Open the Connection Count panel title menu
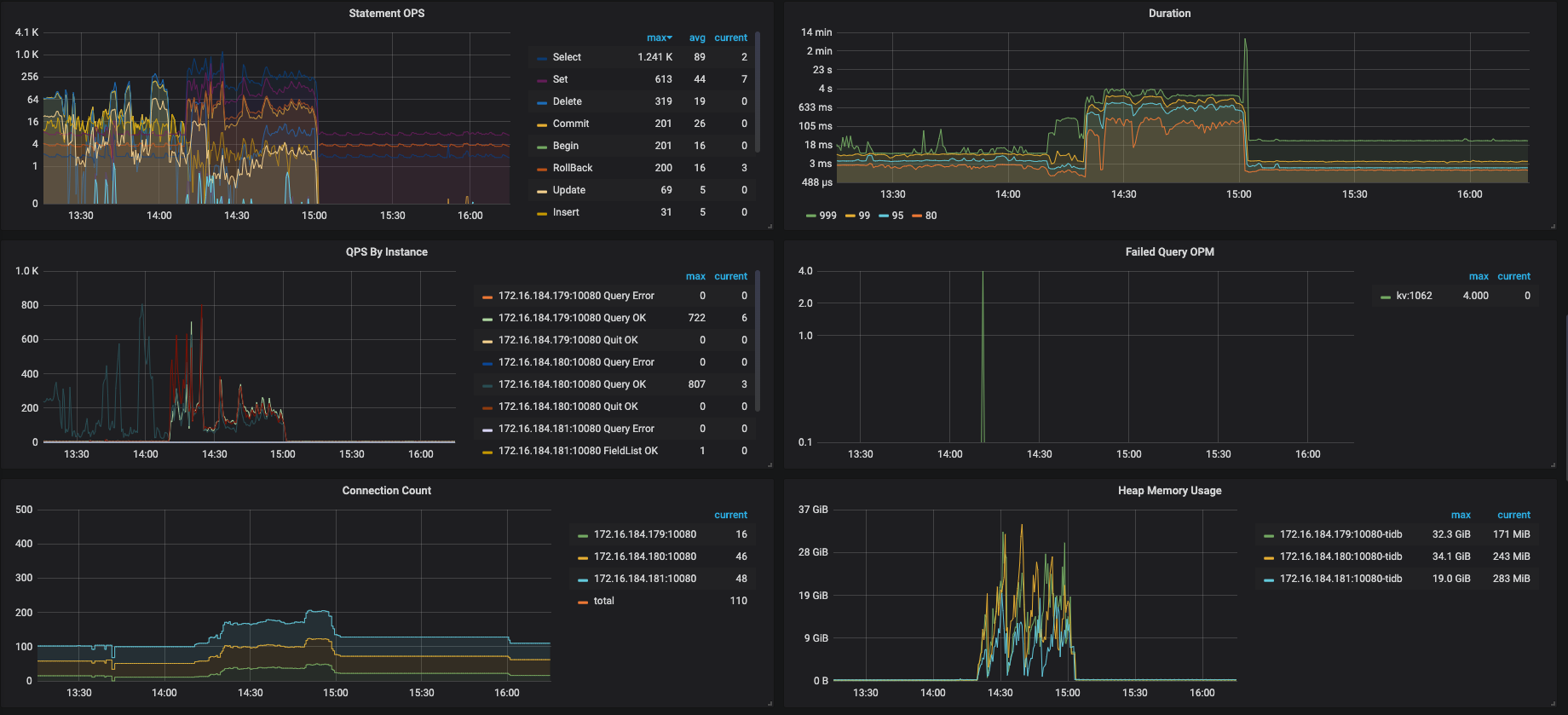The height and width of the screenshot is (715, 1568). click(386, 491)
